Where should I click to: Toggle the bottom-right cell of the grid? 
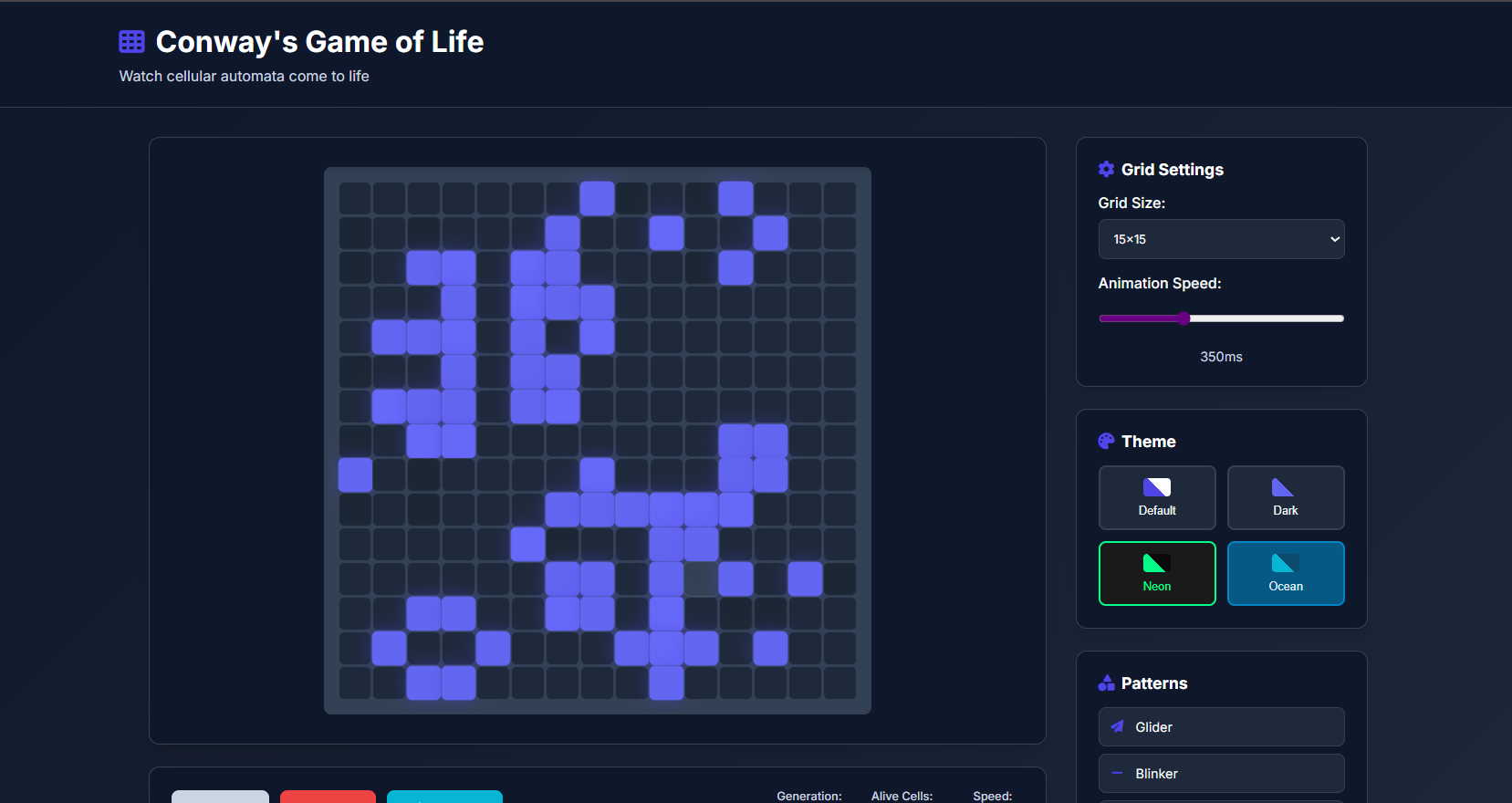click(x=839, y=683)
